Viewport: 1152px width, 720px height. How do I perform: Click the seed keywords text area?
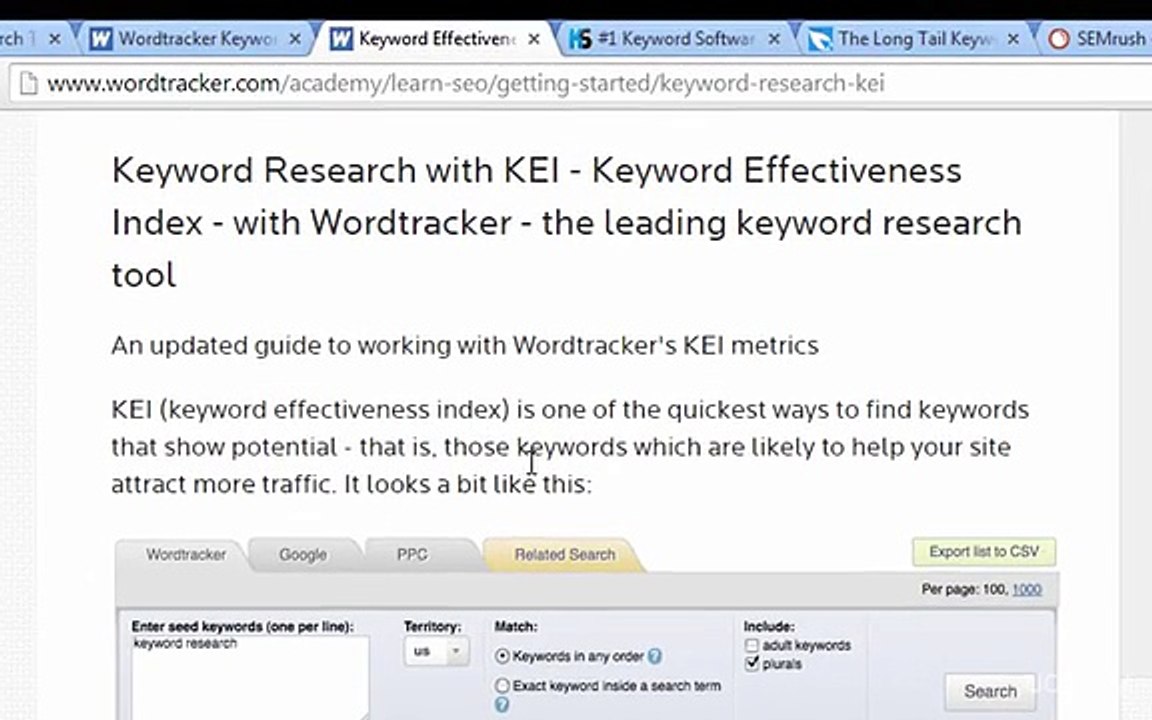tap(250, 677)
